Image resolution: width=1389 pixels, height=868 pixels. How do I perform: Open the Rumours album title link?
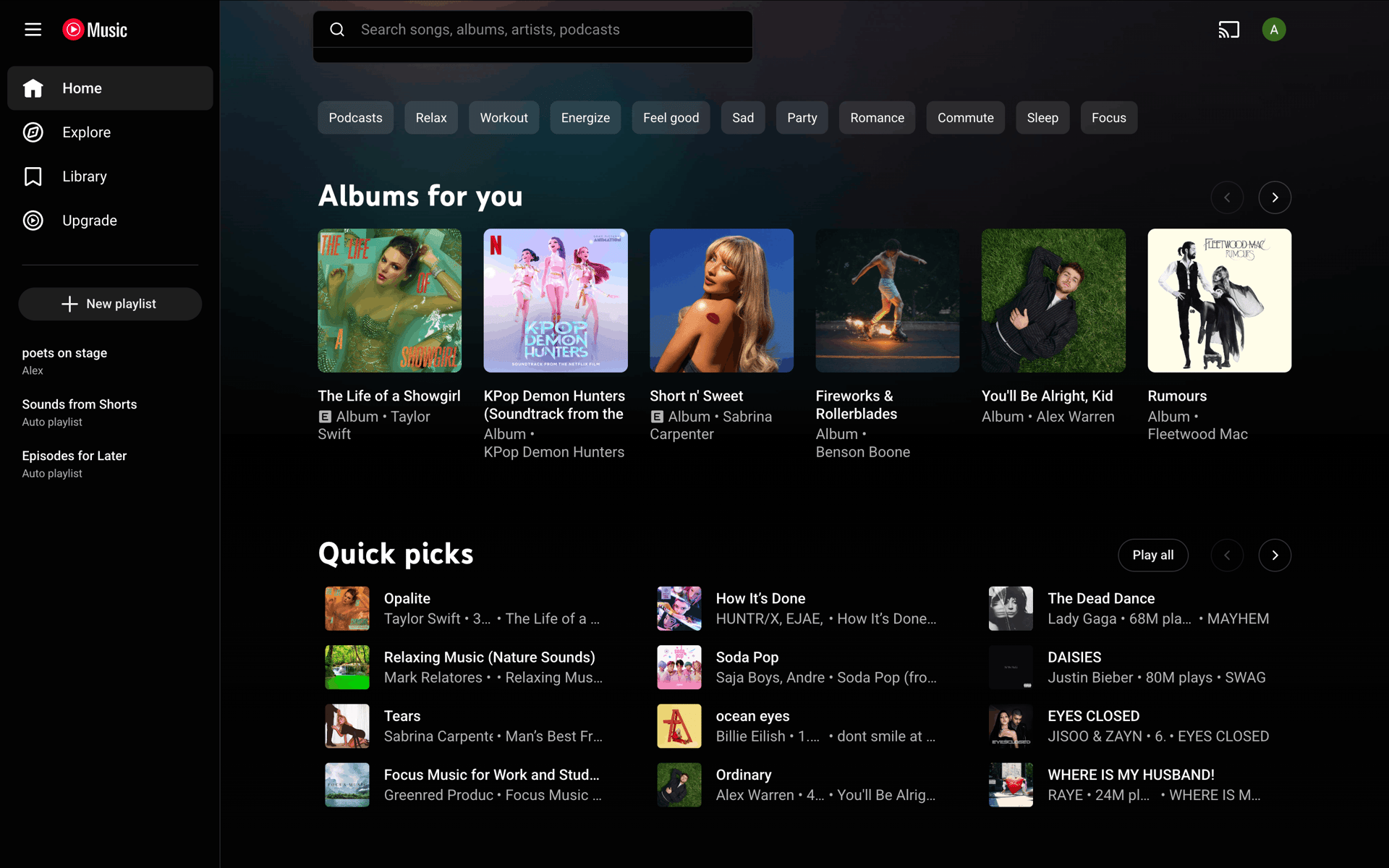(x=1177, y=396)
